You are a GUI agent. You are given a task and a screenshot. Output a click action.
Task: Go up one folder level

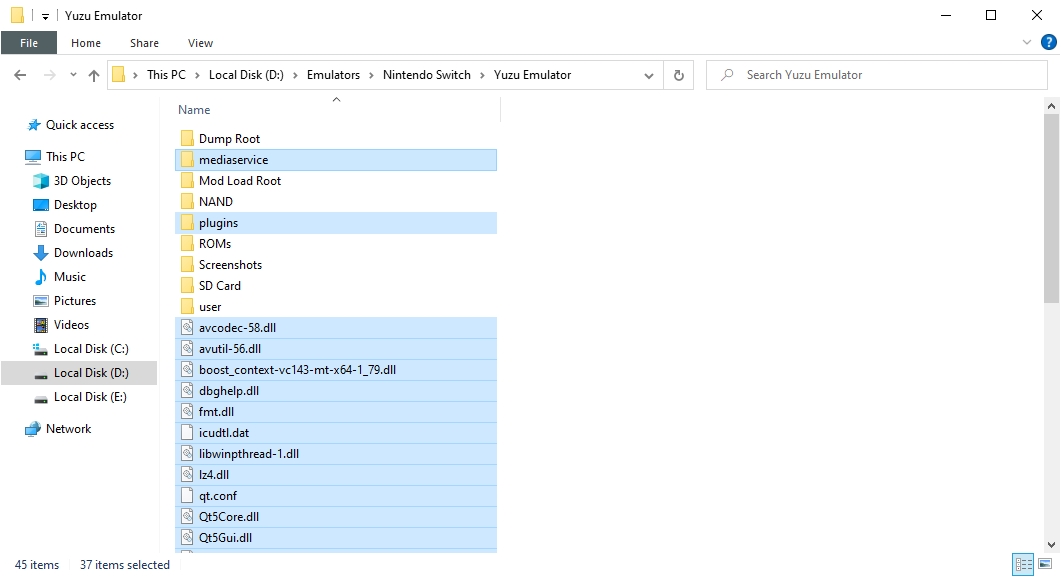coord(94,75)
